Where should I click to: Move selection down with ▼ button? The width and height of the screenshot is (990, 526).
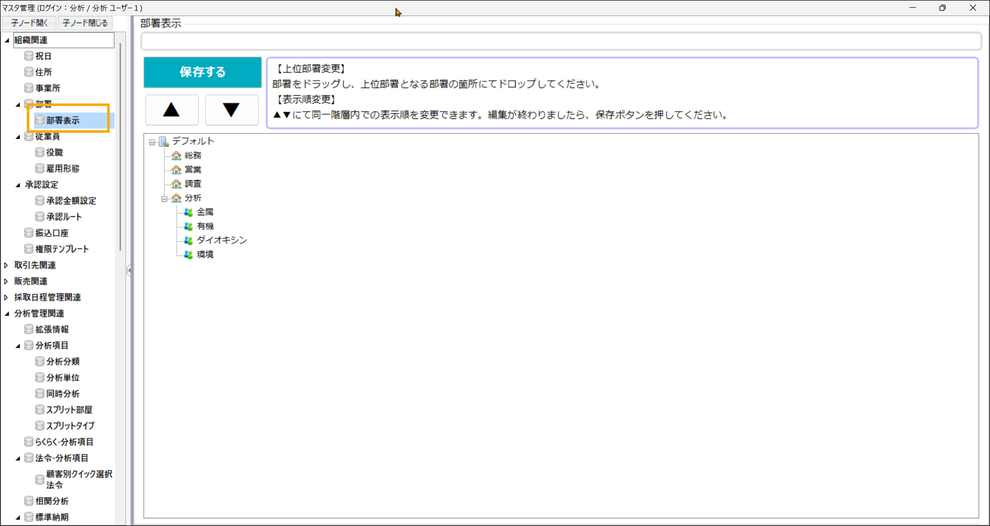232,110
